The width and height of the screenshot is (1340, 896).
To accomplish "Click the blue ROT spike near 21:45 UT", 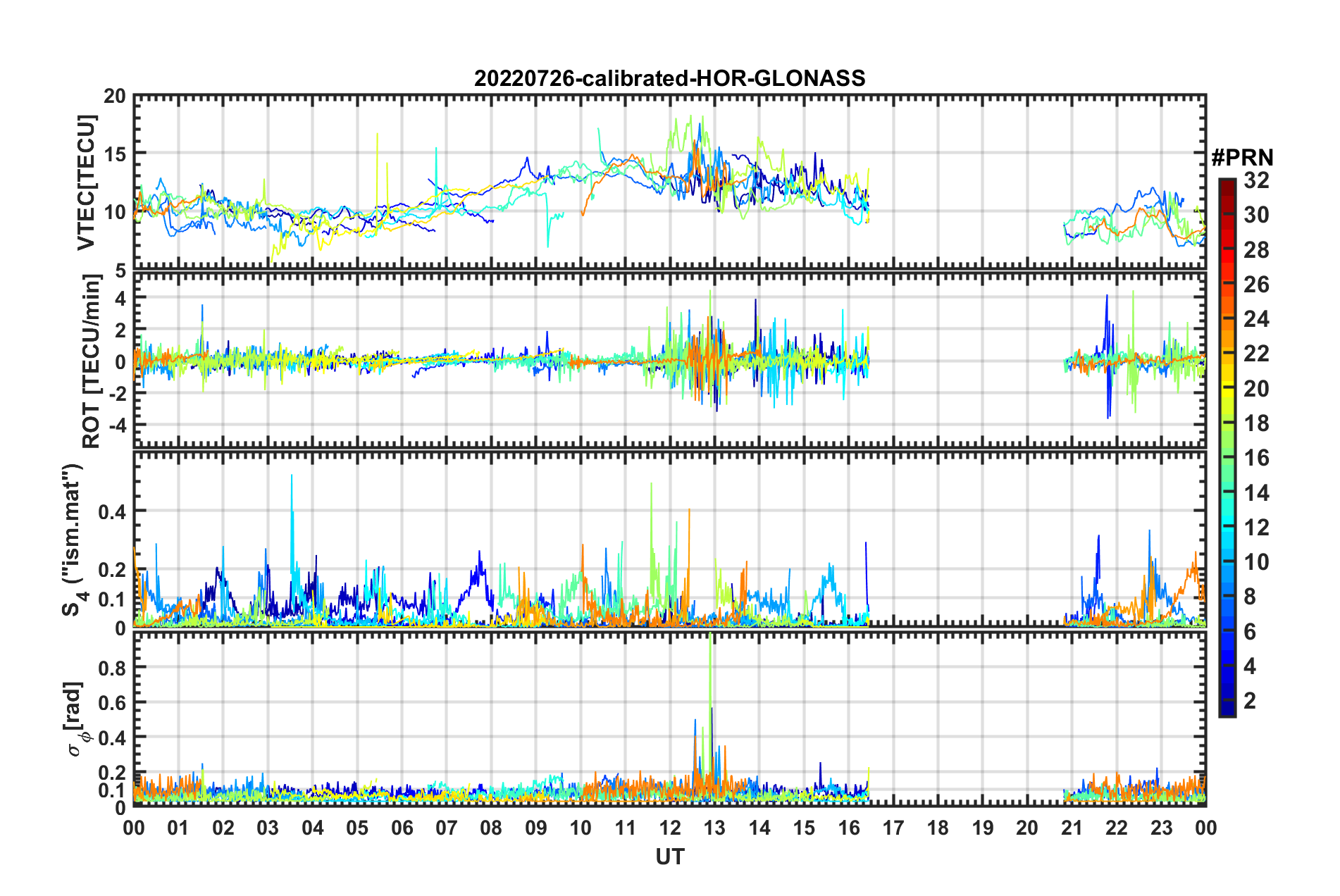I will [x=1108, y=356].
